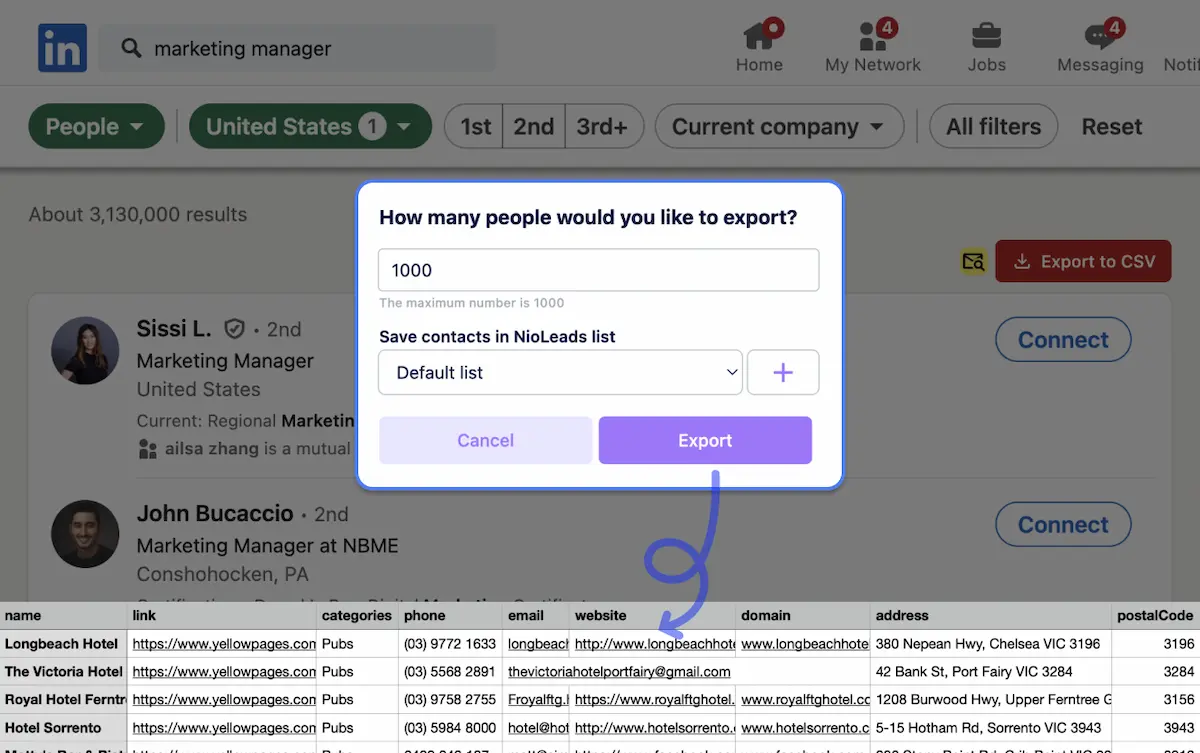Image resolution: width=1200 pixels, height=753 pixels.
Task: Select the Hotel Sorrento name cell
Action: pos(65,728)
